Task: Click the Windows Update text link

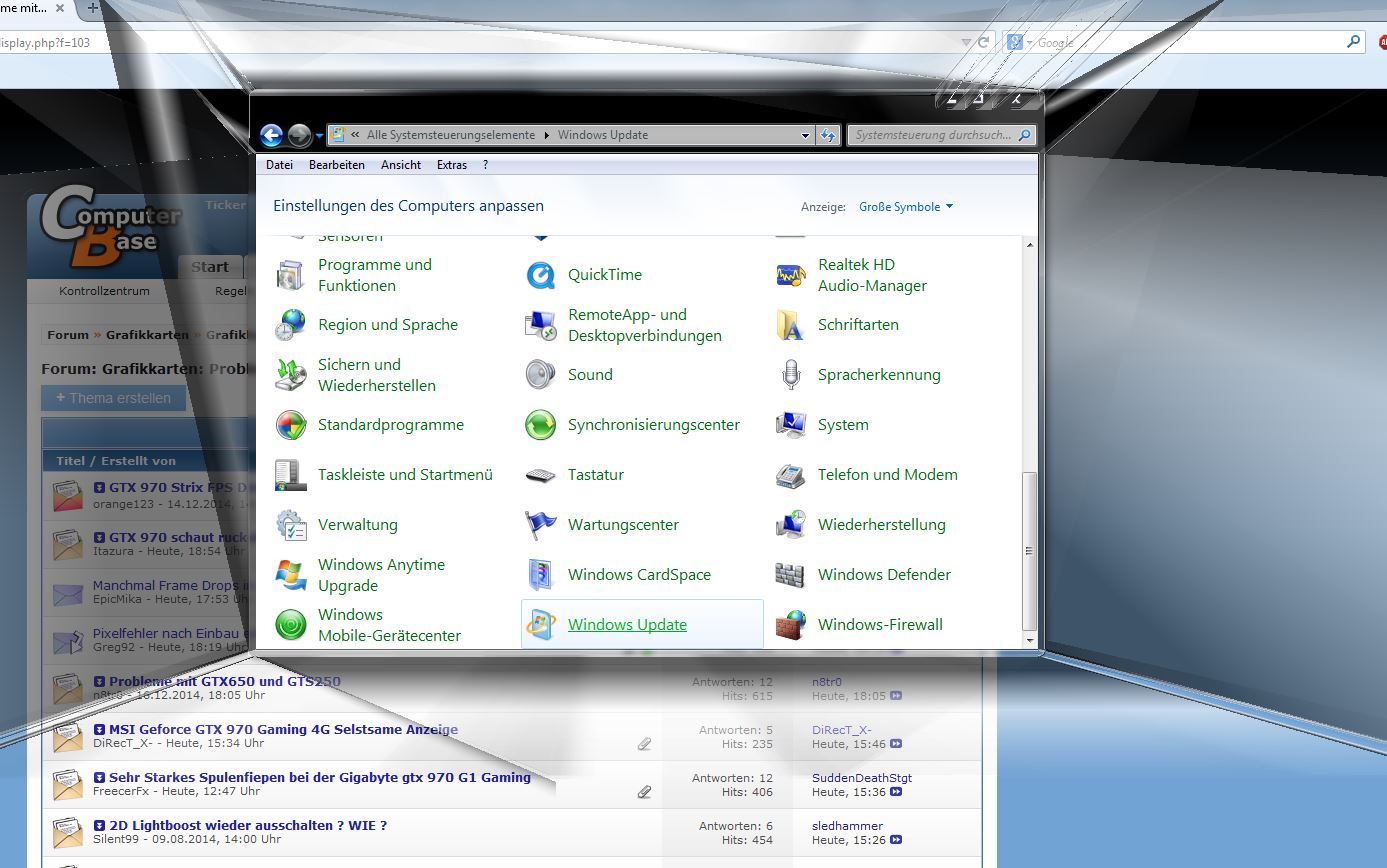Action: 627,625
